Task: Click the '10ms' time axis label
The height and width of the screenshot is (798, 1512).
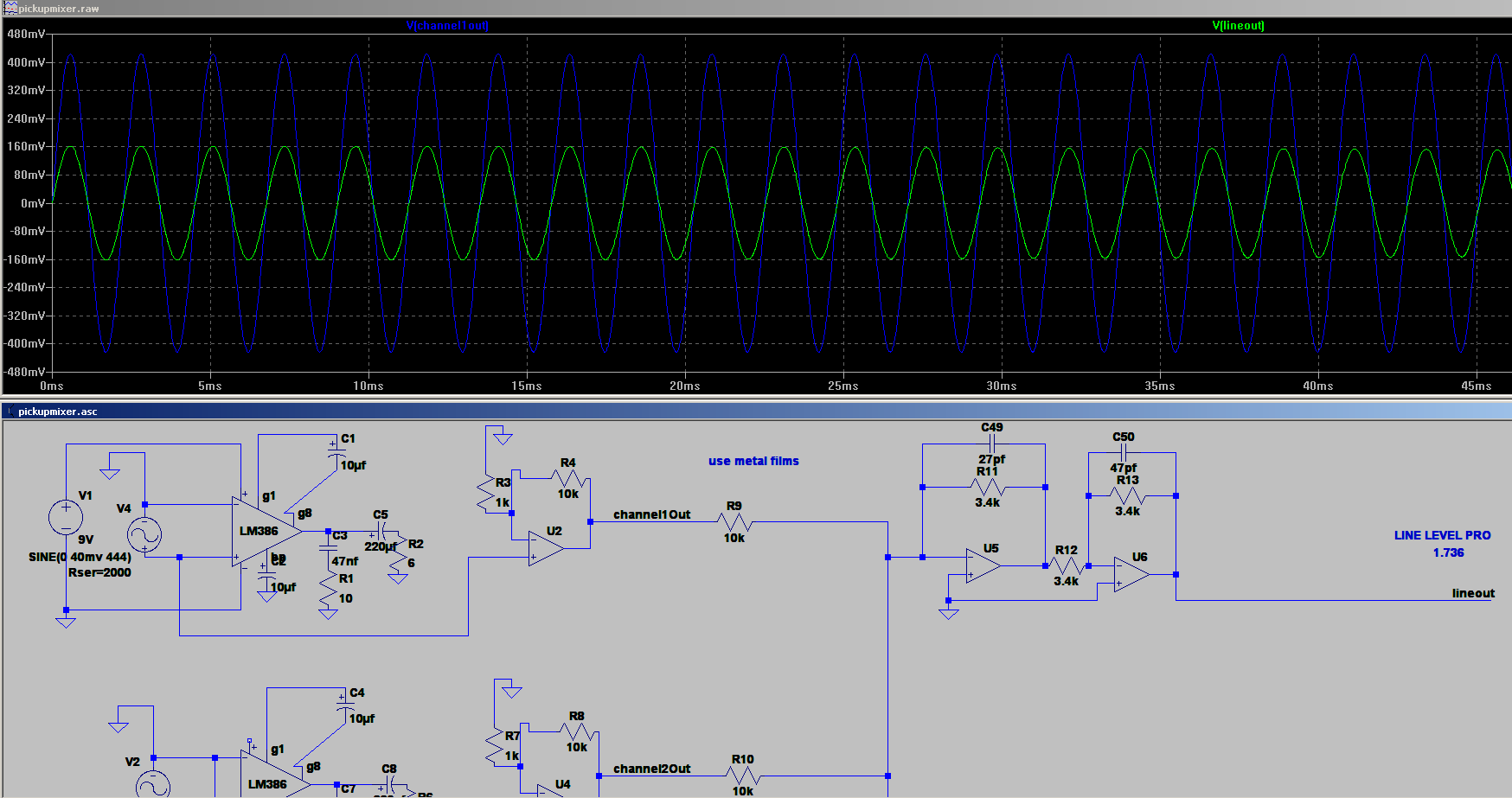Action: coord(368,386)
